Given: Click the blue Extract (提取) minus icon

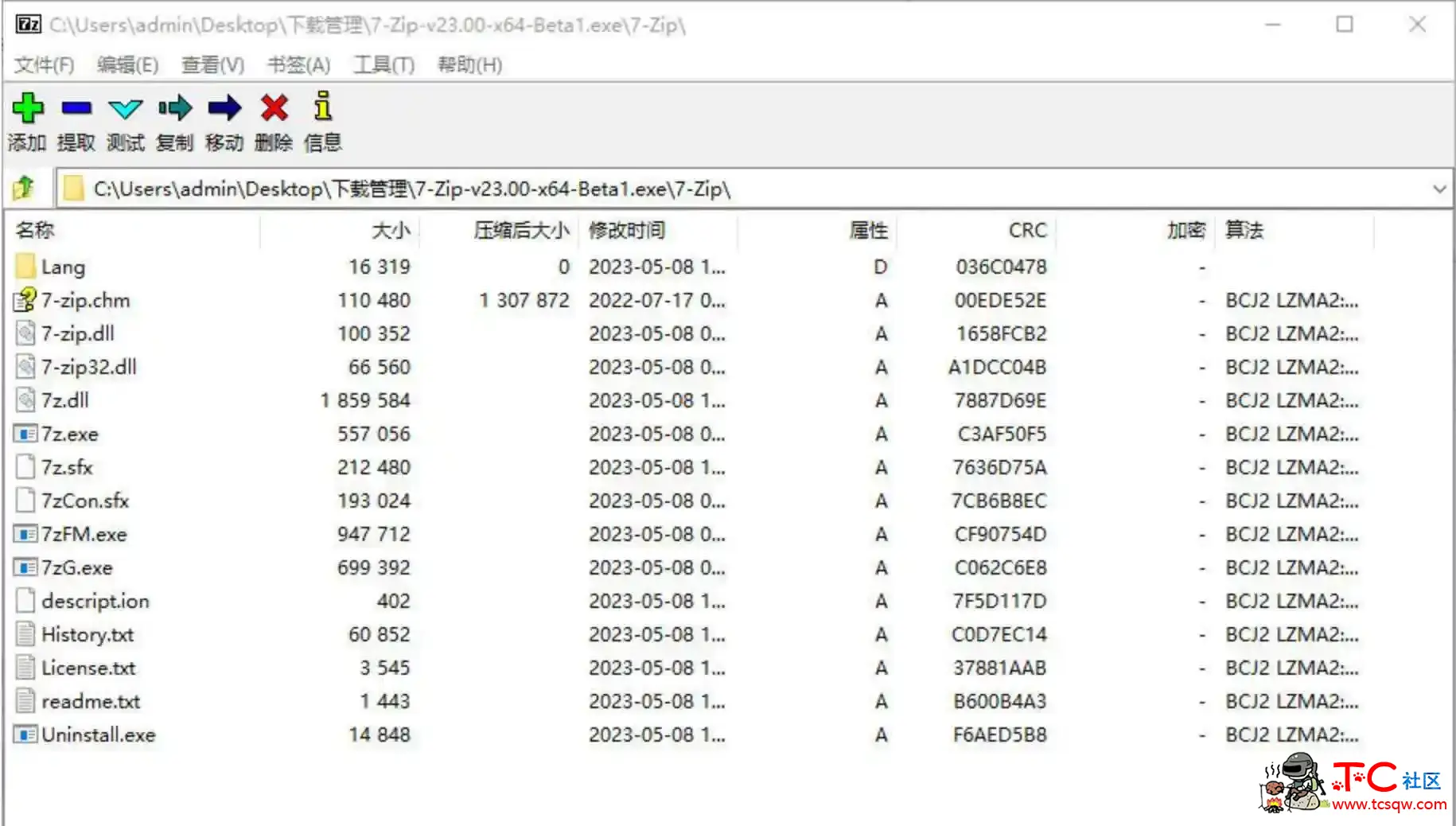Looking at the screenshot, I should pyautogui.click(x=77, y=107).
